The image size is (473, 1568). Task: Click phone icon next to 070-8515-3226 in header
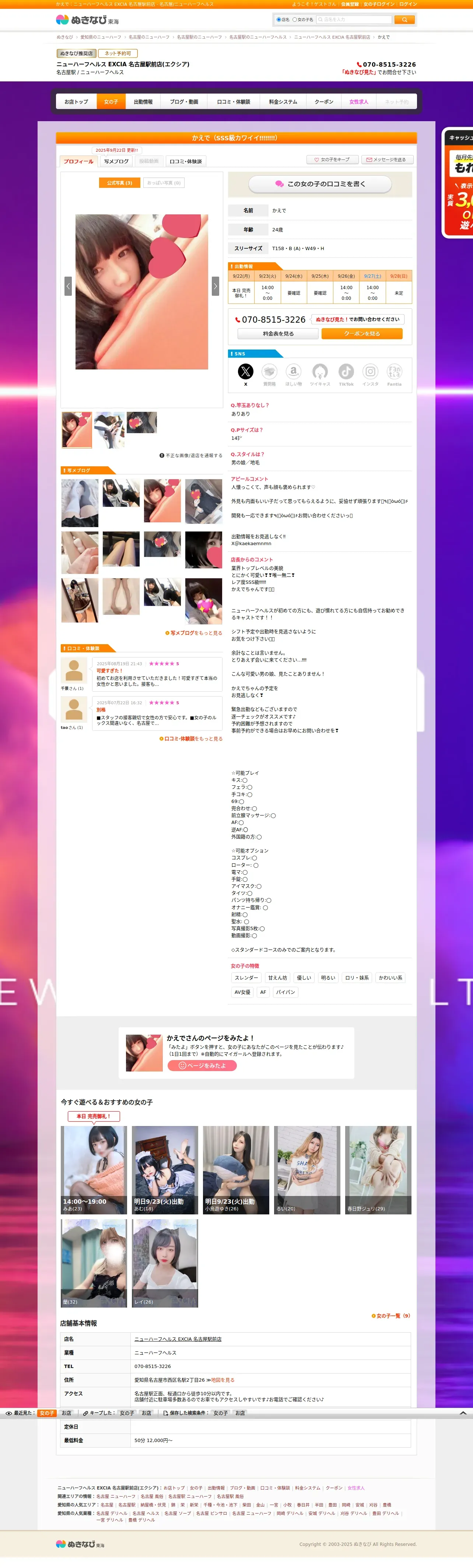click(359, 64)
